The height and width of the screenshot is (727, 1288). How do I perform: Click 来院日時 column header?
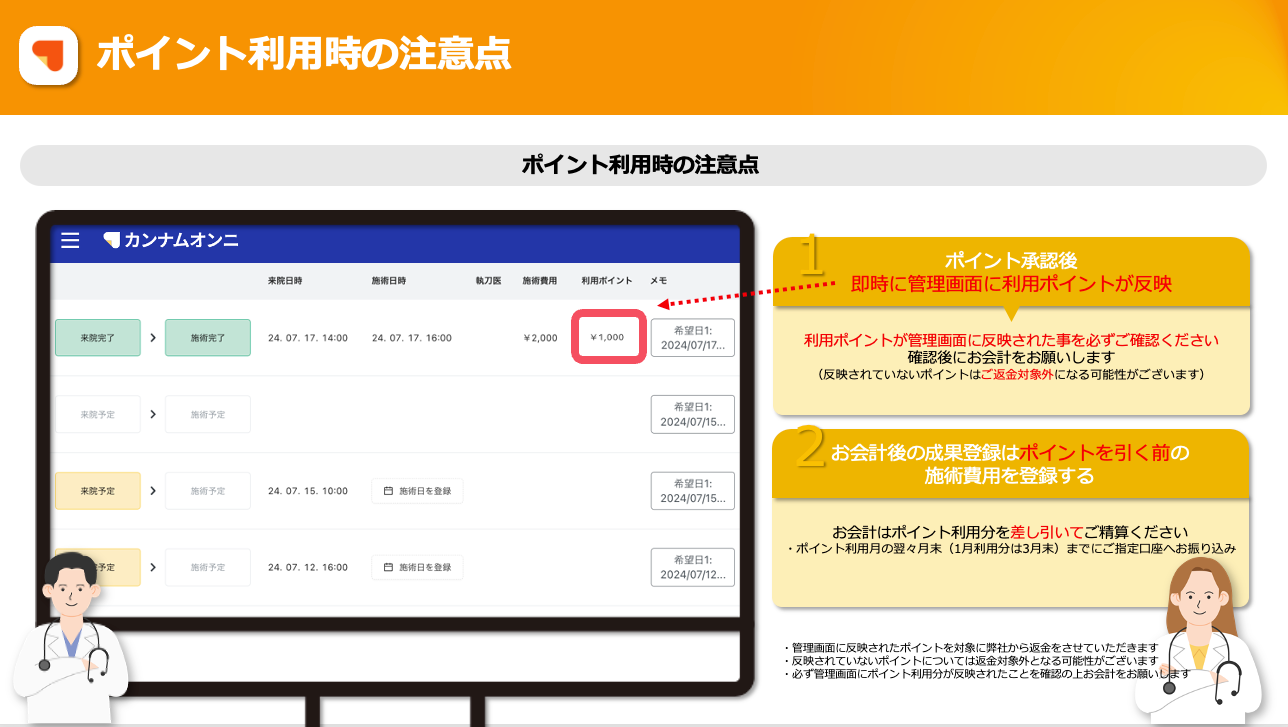285,281
